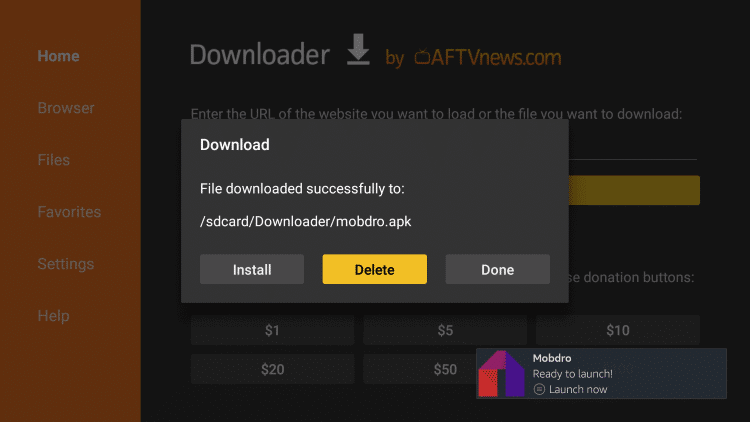
Task: Open the Home sidebar item
Action: (58, 56)
